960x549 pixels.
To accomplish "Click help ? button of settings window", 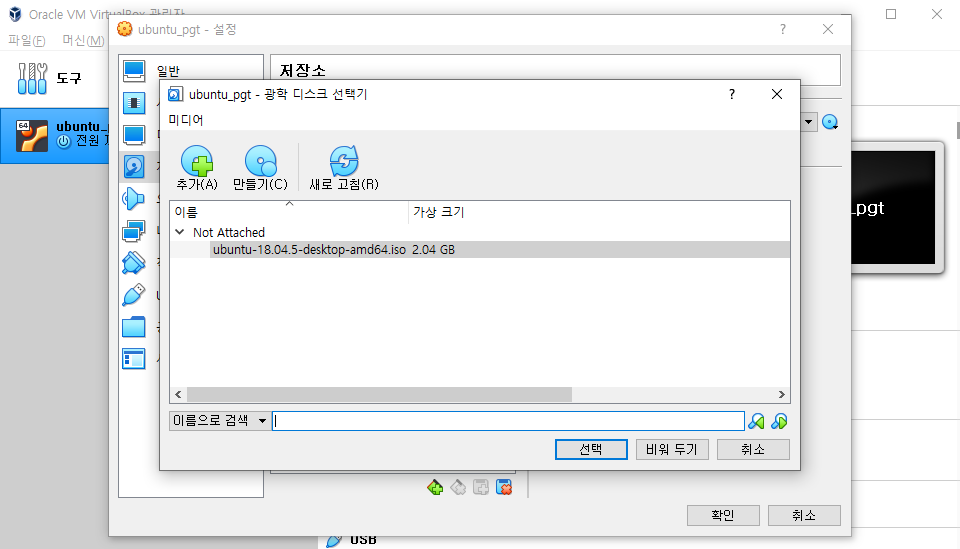I will click(x=782, y=29).
